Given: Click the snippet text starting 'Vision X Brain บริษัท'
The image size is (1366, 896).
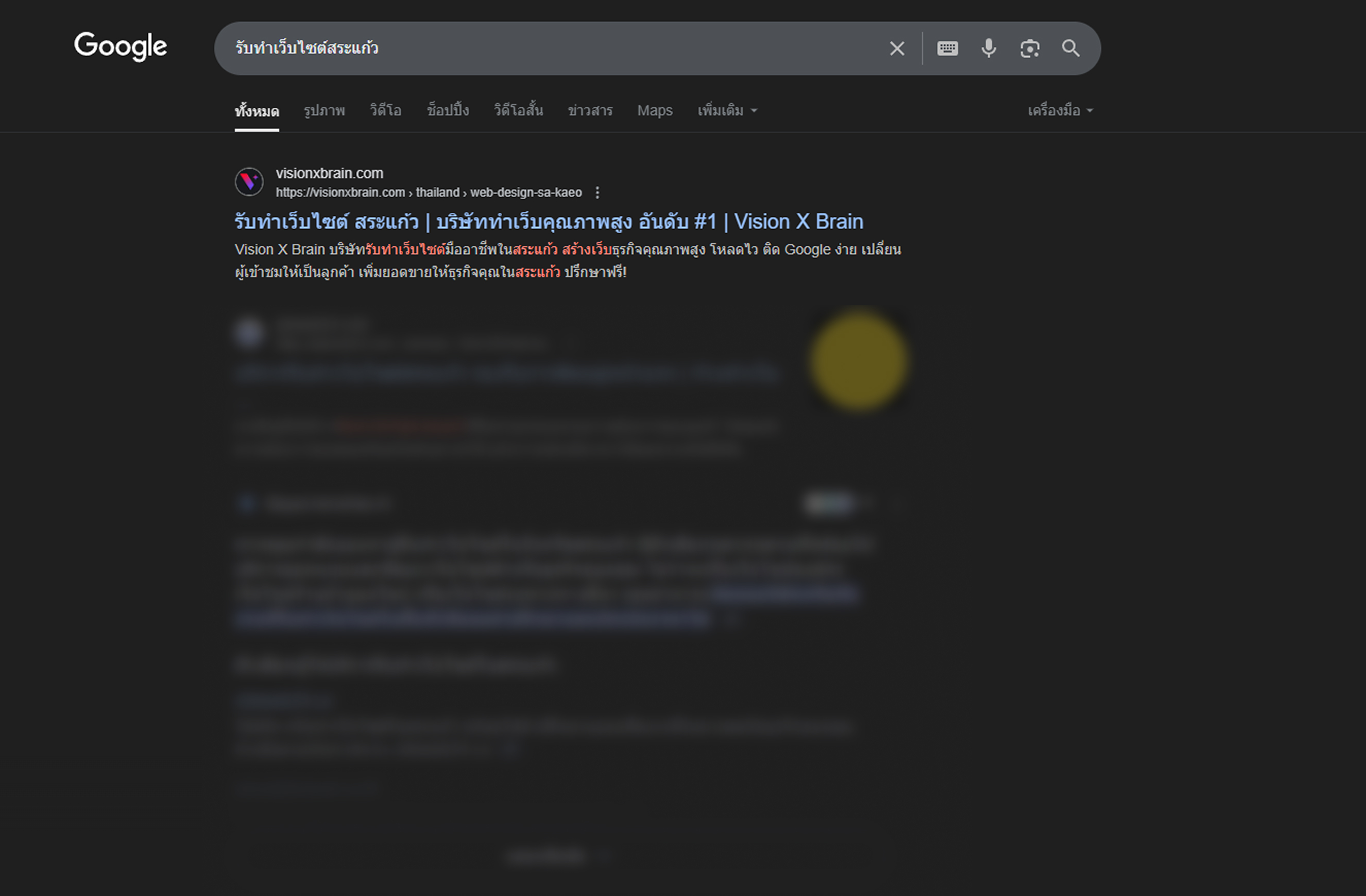Looking at the screenshot, I should [x=568, y=261].
